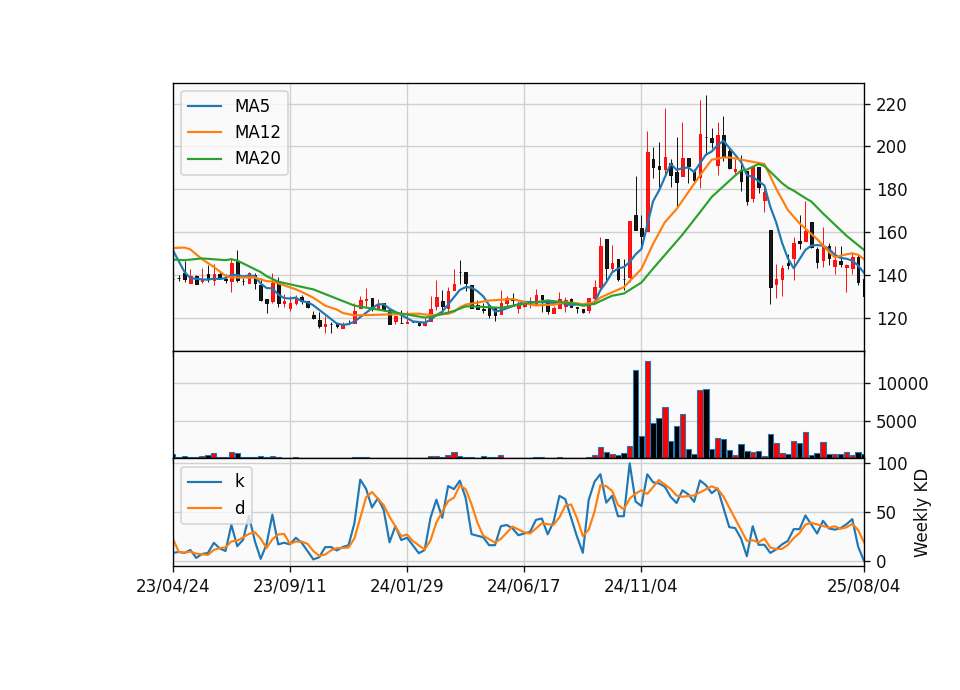Click the k legend label in KD panel
The image size is (960, 690).
pyautogui.click(x=239, y=481)
